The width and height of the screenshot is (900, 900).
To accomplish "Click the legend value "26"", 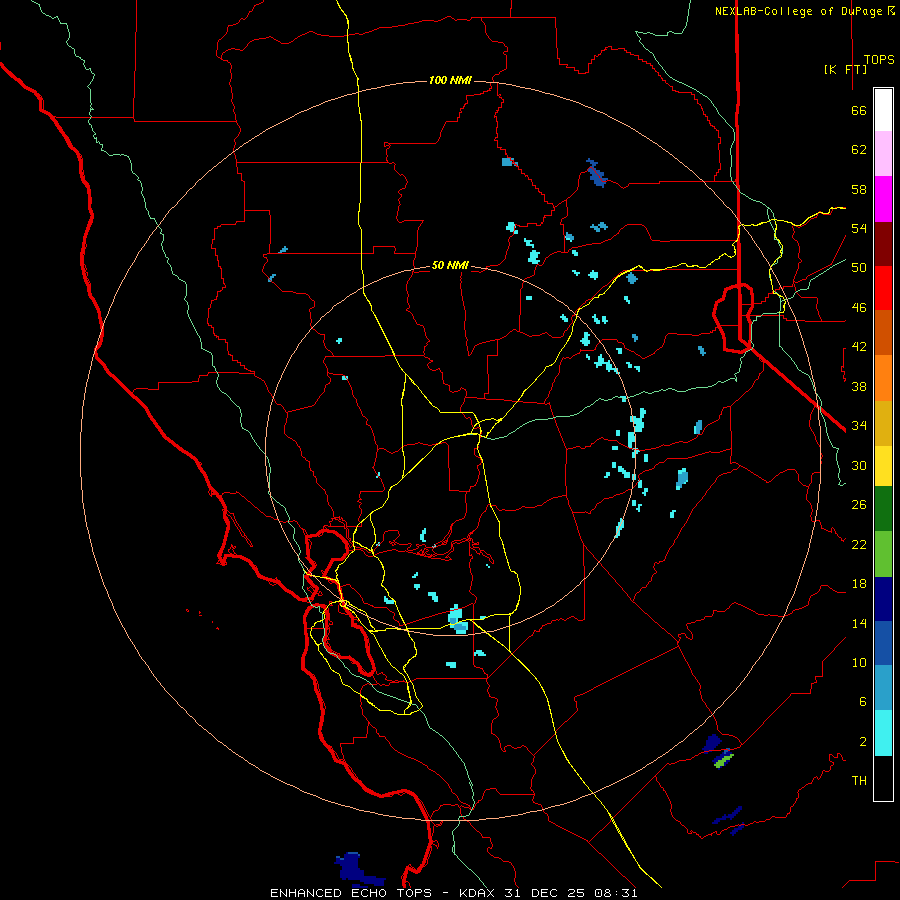I will tap(859, 505).
